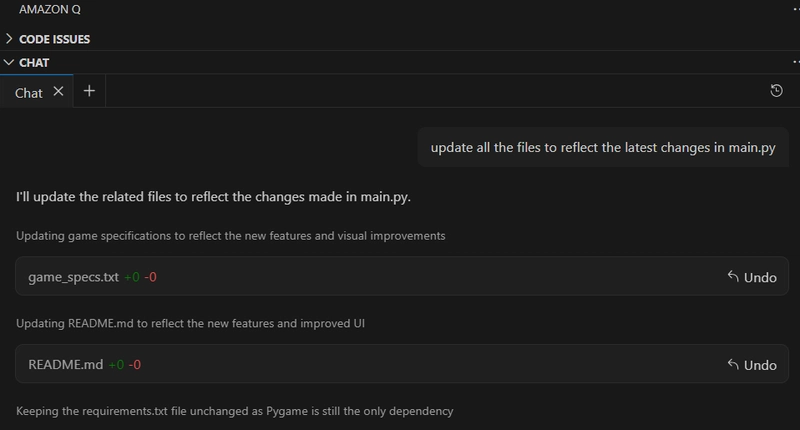
Task: Open Amazon Q panel more actions ellipsis
Action: (796, 9)
